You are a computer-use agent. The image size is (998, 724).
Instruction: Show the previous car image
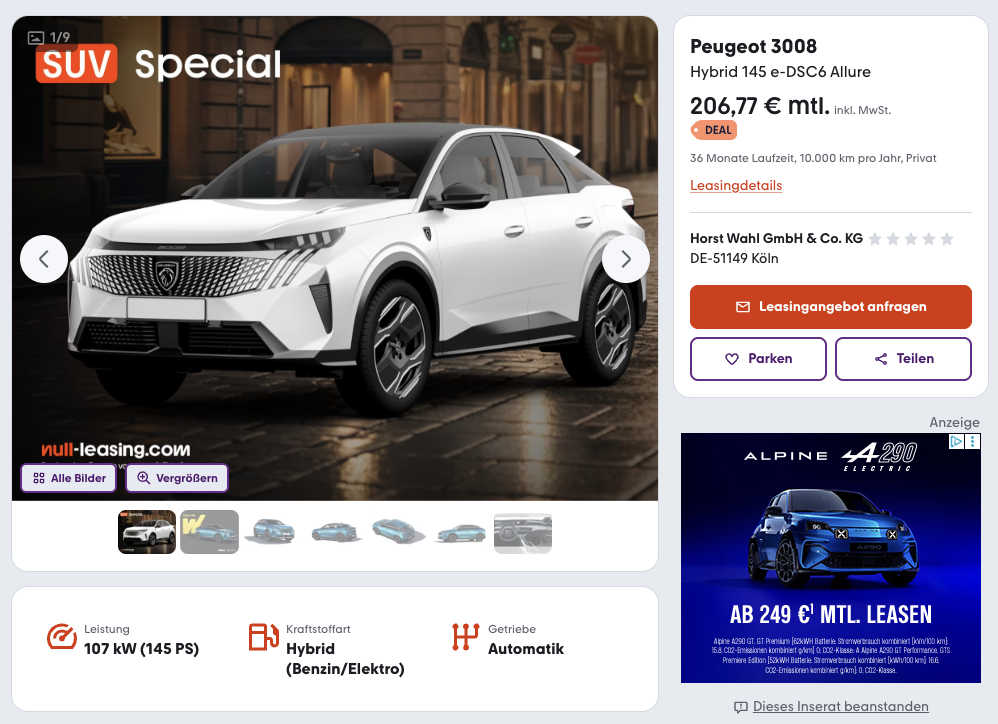[x=44, y=259]
